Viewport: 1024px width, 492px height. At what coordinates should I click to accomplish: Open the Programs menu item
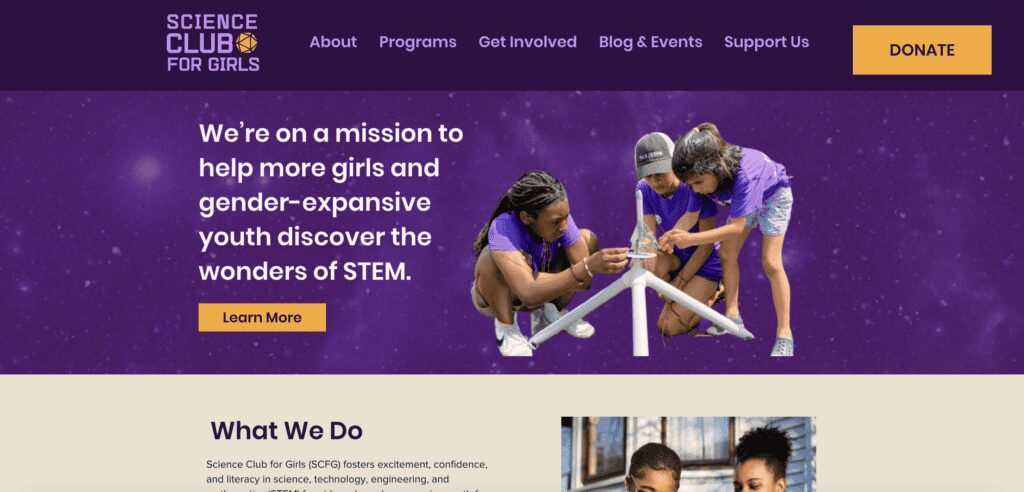point(417,42)
